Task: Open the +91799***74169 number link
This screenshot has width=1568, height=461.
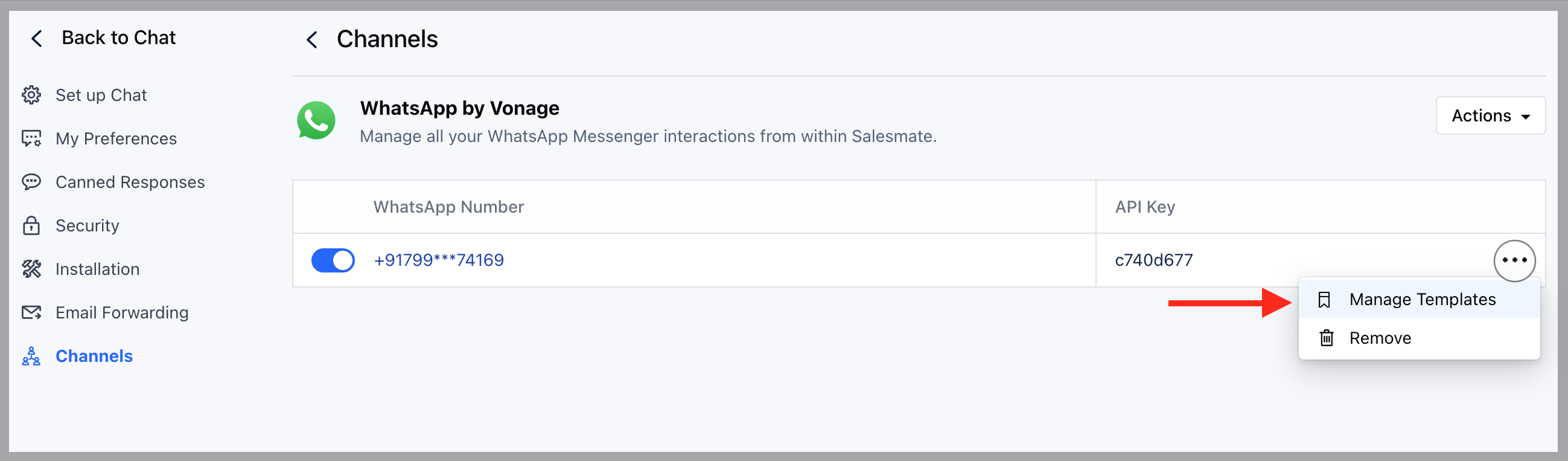Action: (438, 260)
